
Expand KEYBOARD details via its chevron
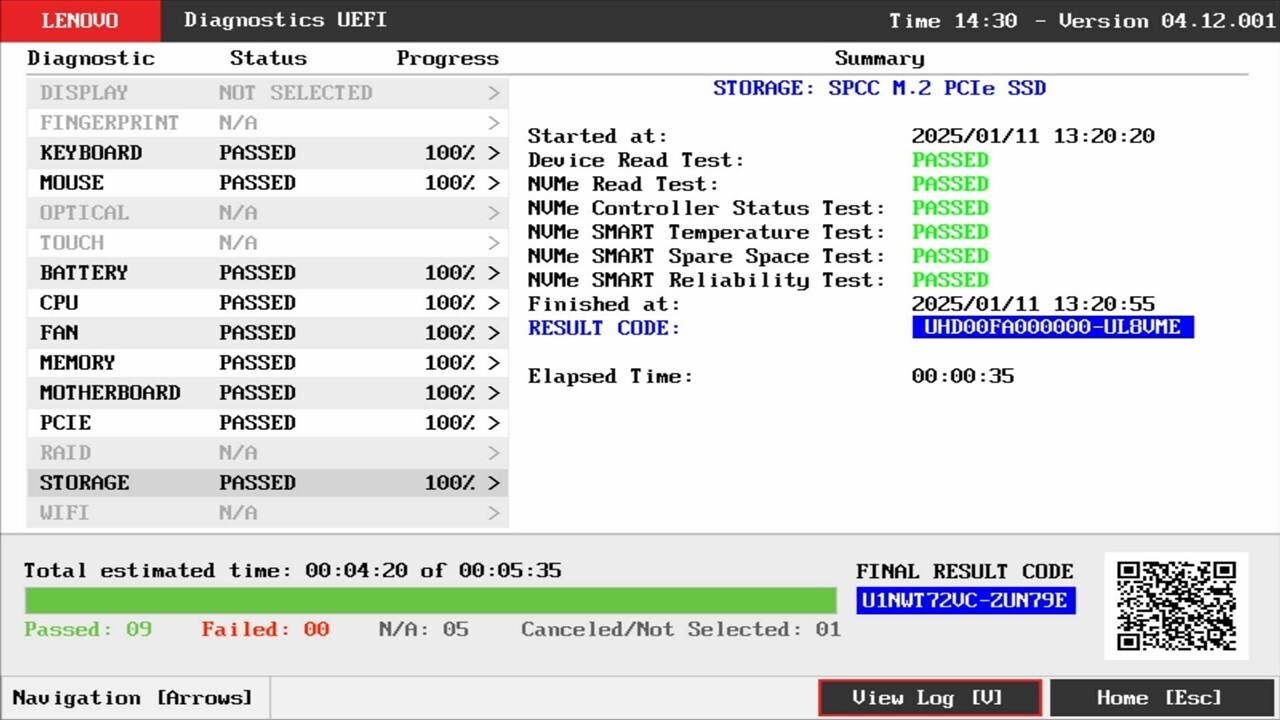point(494,153)
